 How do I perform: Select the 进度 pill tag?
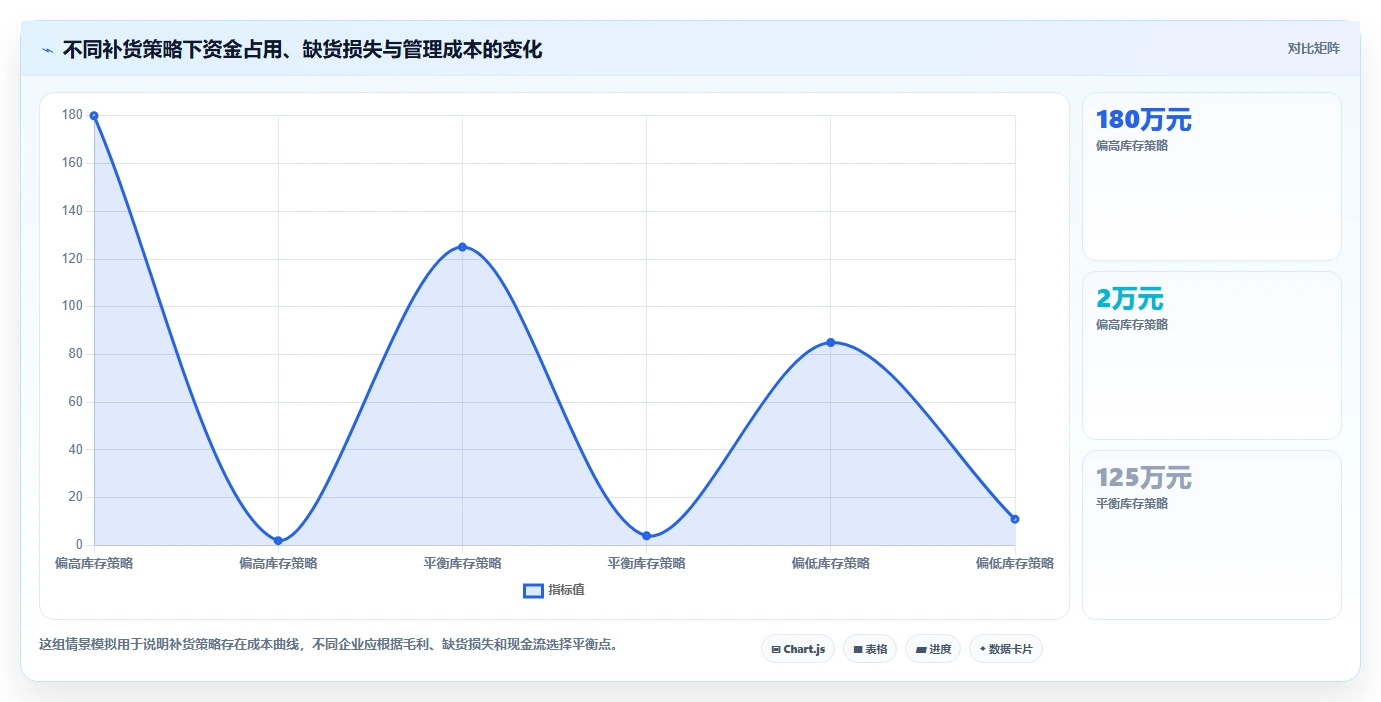coord(933,649)
